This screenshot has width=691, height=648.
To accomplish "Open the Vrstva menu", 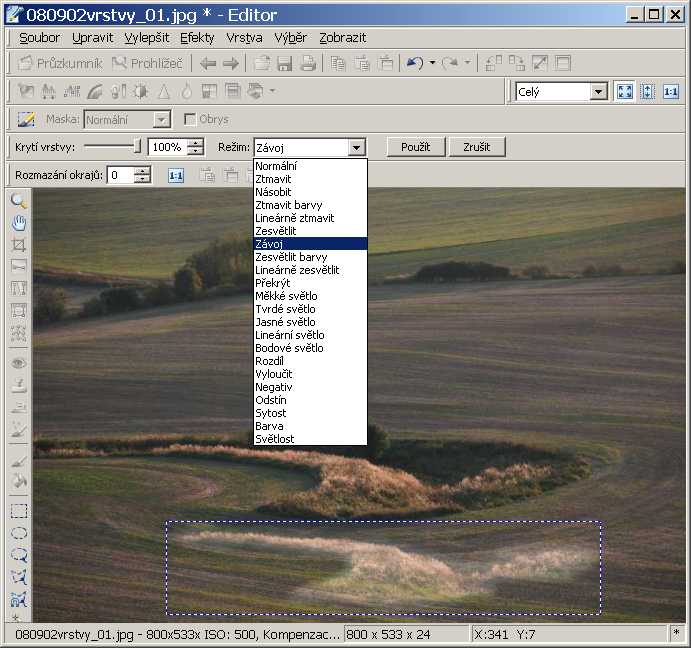I will (244, 38).
